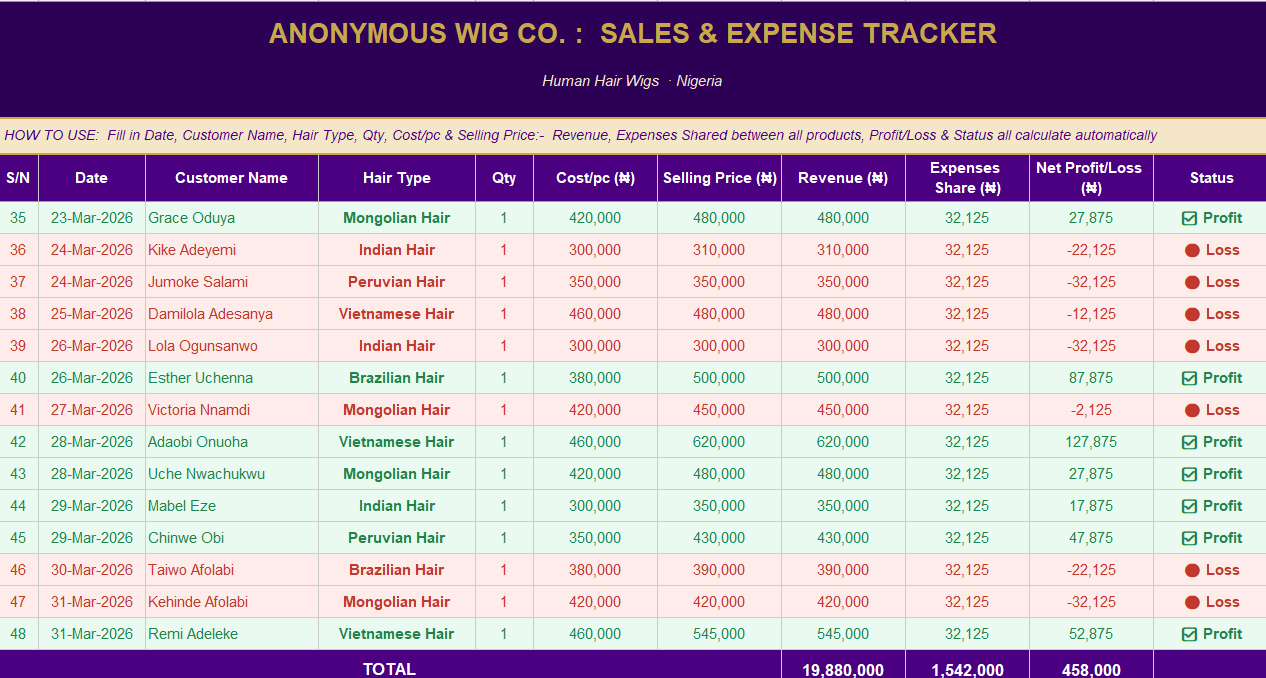Click the 17,875 net profit cell
The image size is (1266, 678).
tap(1091, 506)
